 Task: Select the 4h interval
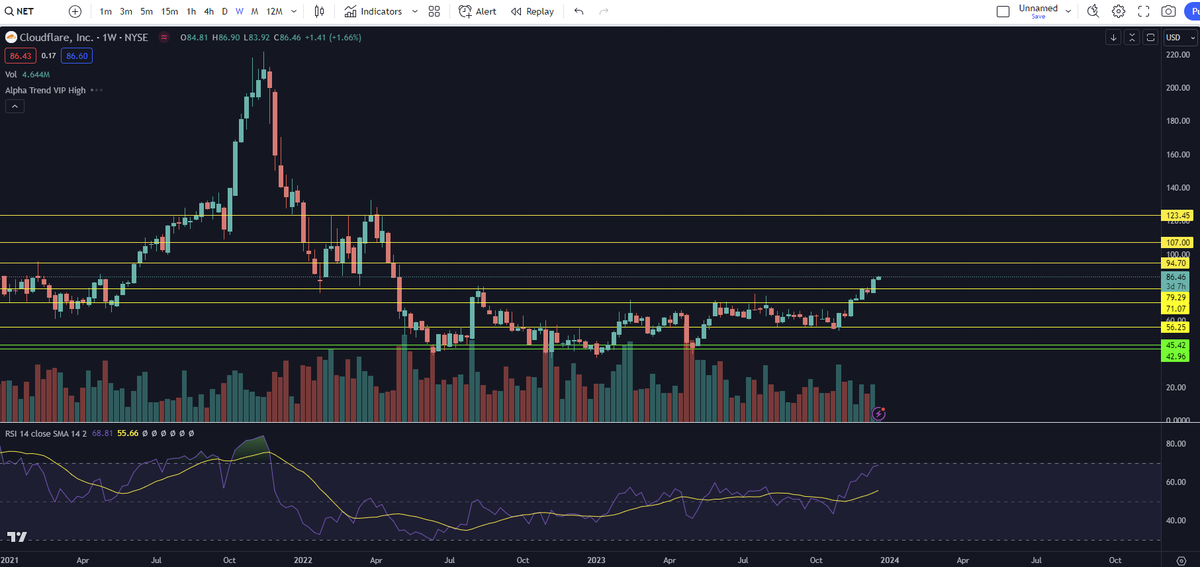pyautogui.click(x=208, y=11)
